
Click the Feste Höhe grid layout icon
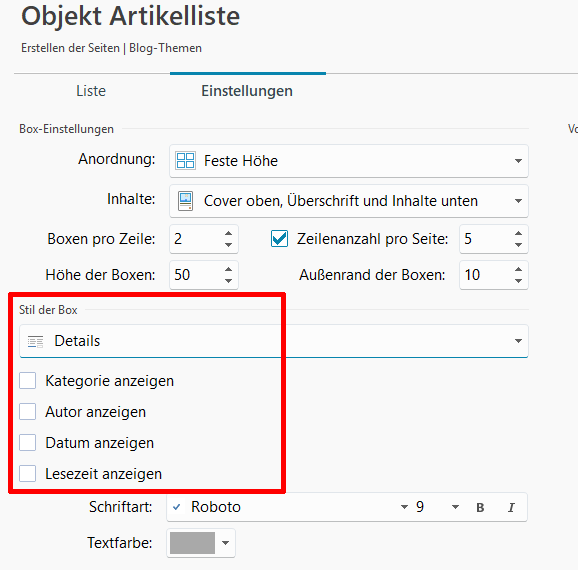pyautogui.click(x=185, y=161)
